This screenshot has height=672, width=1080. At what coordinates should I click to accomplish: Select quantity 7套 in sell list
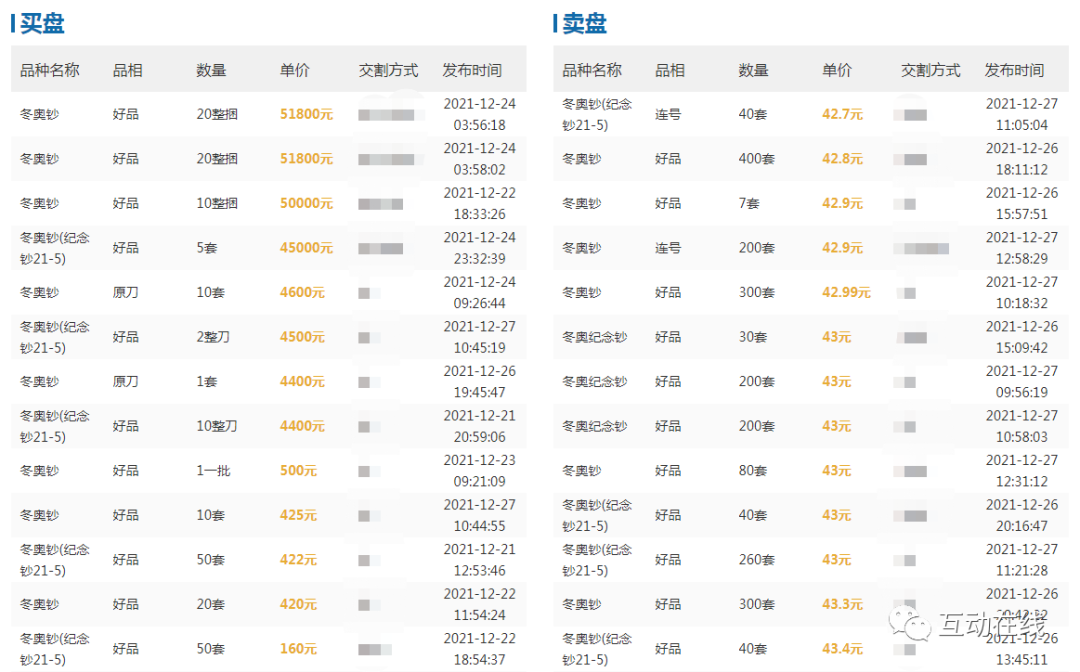pyautogui.click(x=749, y=203)
